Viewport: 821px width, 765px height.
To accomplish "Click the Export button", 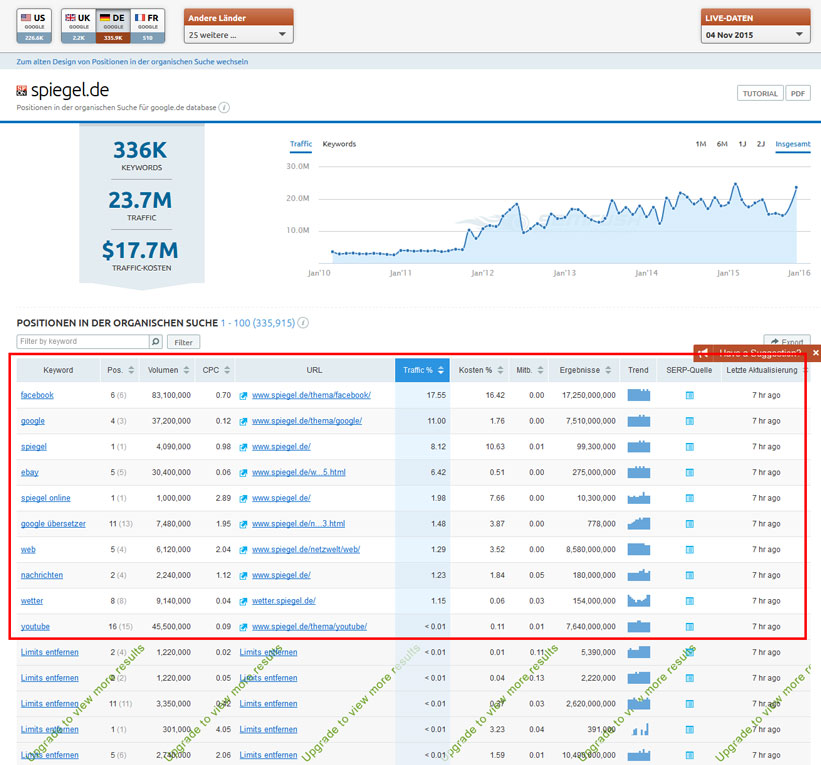I will pyautogui.click(x=787, y=341).
